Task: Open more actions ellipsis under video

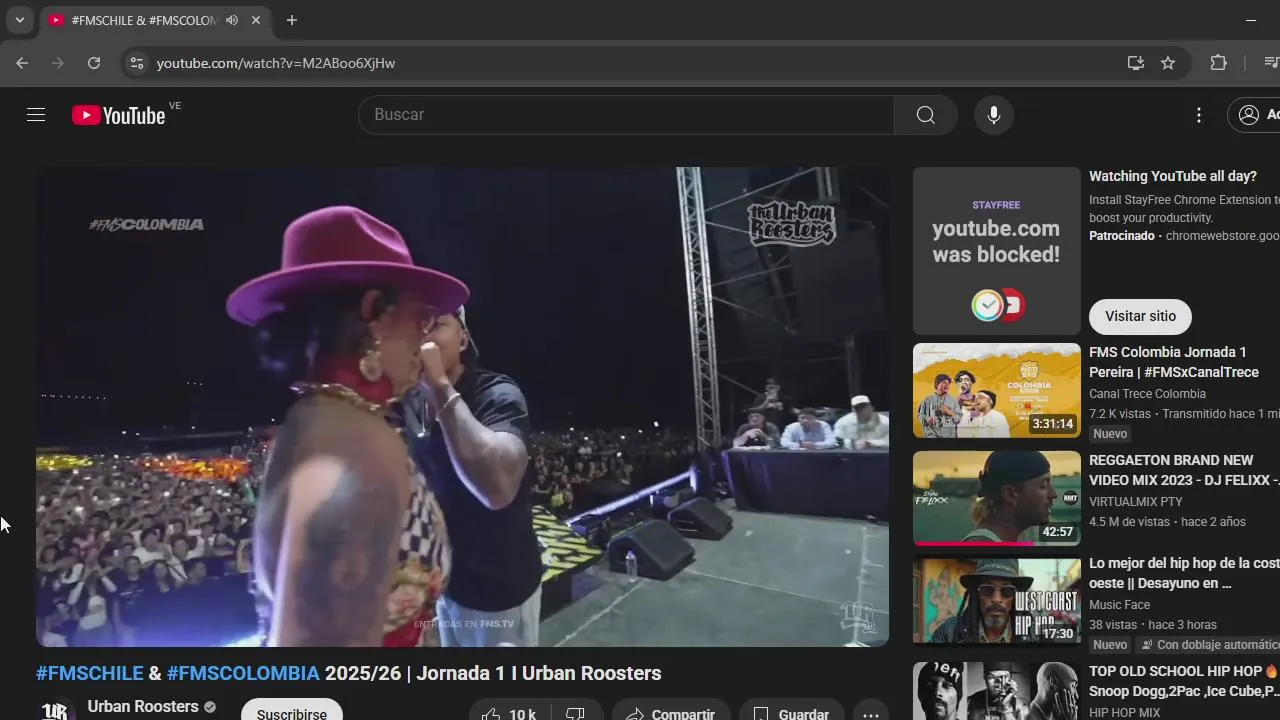Action: [871, 709]
